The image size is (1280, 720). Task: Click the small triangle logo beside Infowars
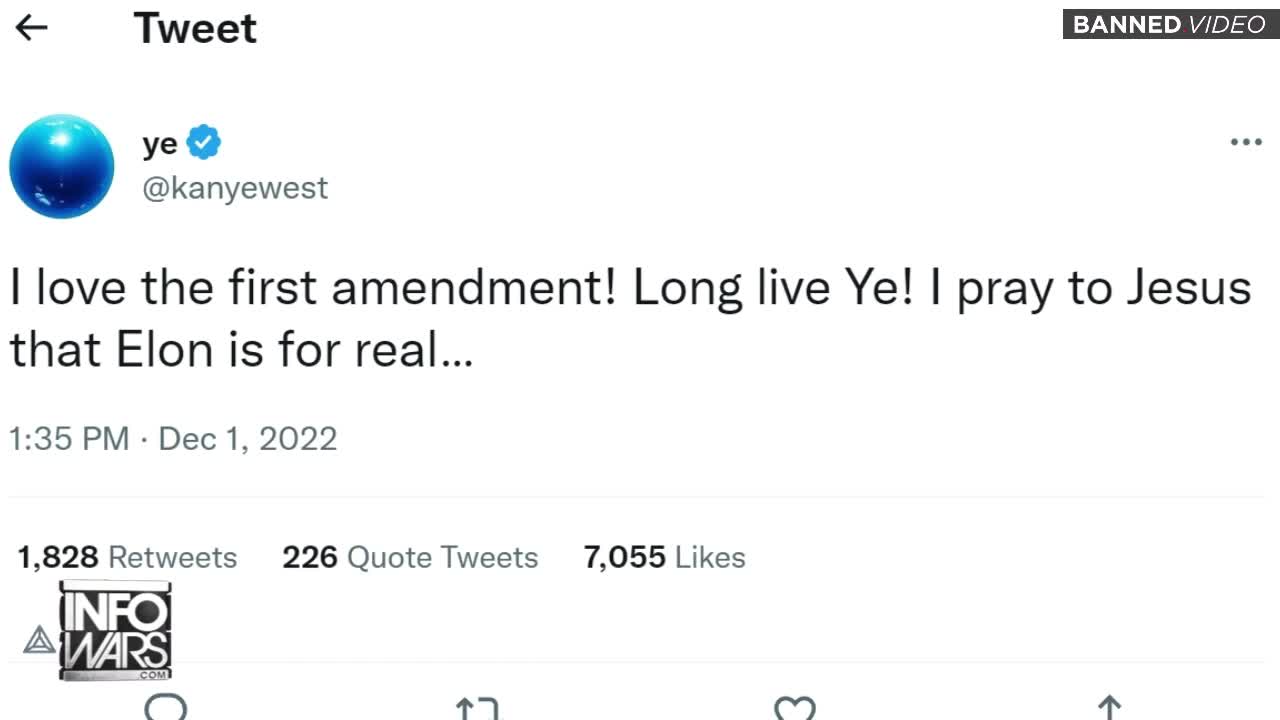(x=39, y=640)
